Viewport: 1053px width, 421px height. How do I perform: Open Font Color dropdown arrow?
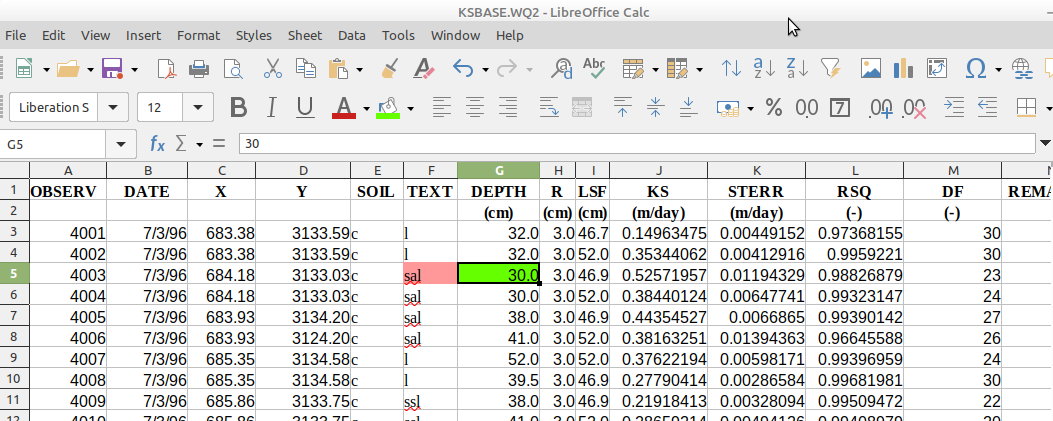coord(366,108)
